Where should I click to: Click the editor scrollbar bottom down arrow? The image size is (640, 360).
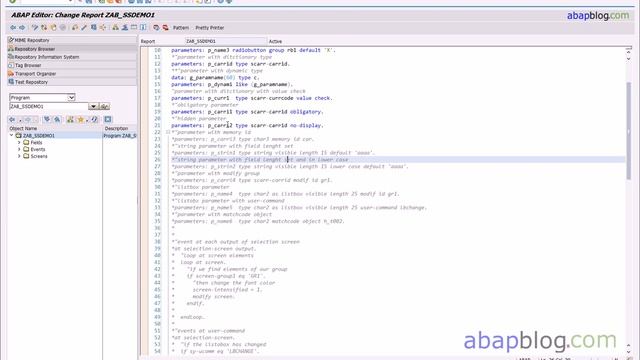pyautogui.click(x=629, y=352)
